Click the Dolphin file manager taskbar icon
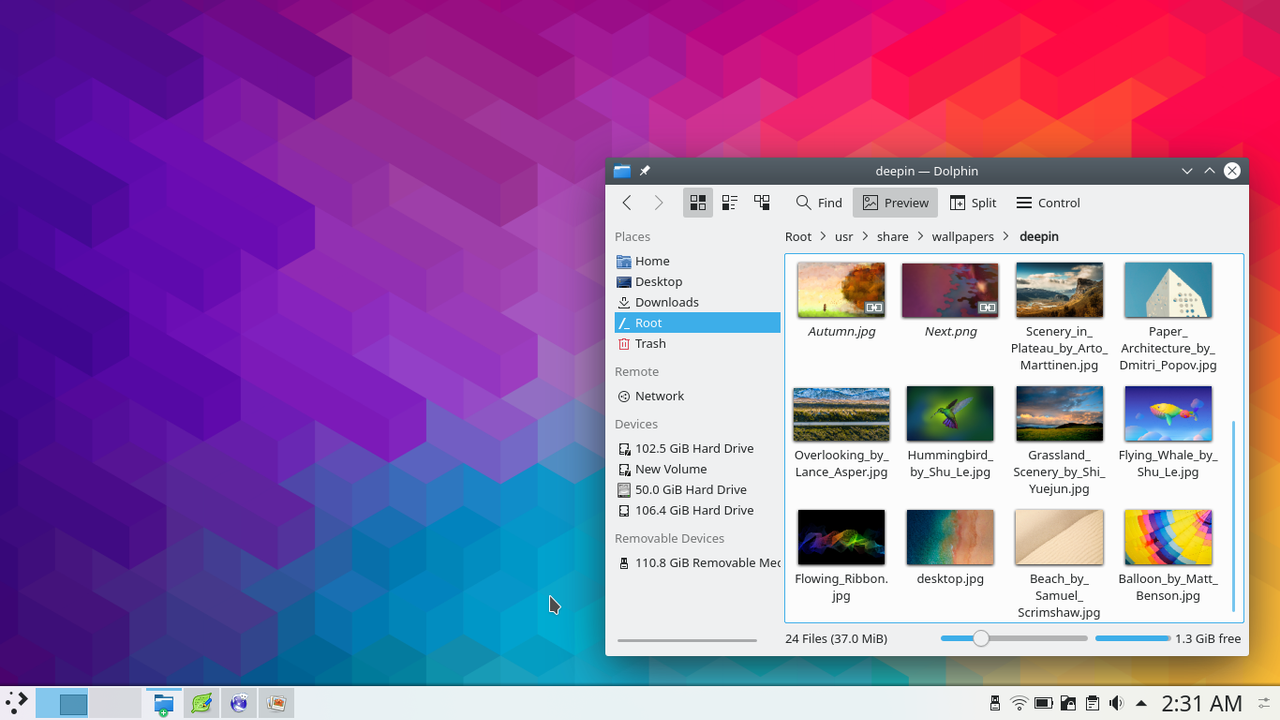The image size is (1280, 720). tap(163, 704)
